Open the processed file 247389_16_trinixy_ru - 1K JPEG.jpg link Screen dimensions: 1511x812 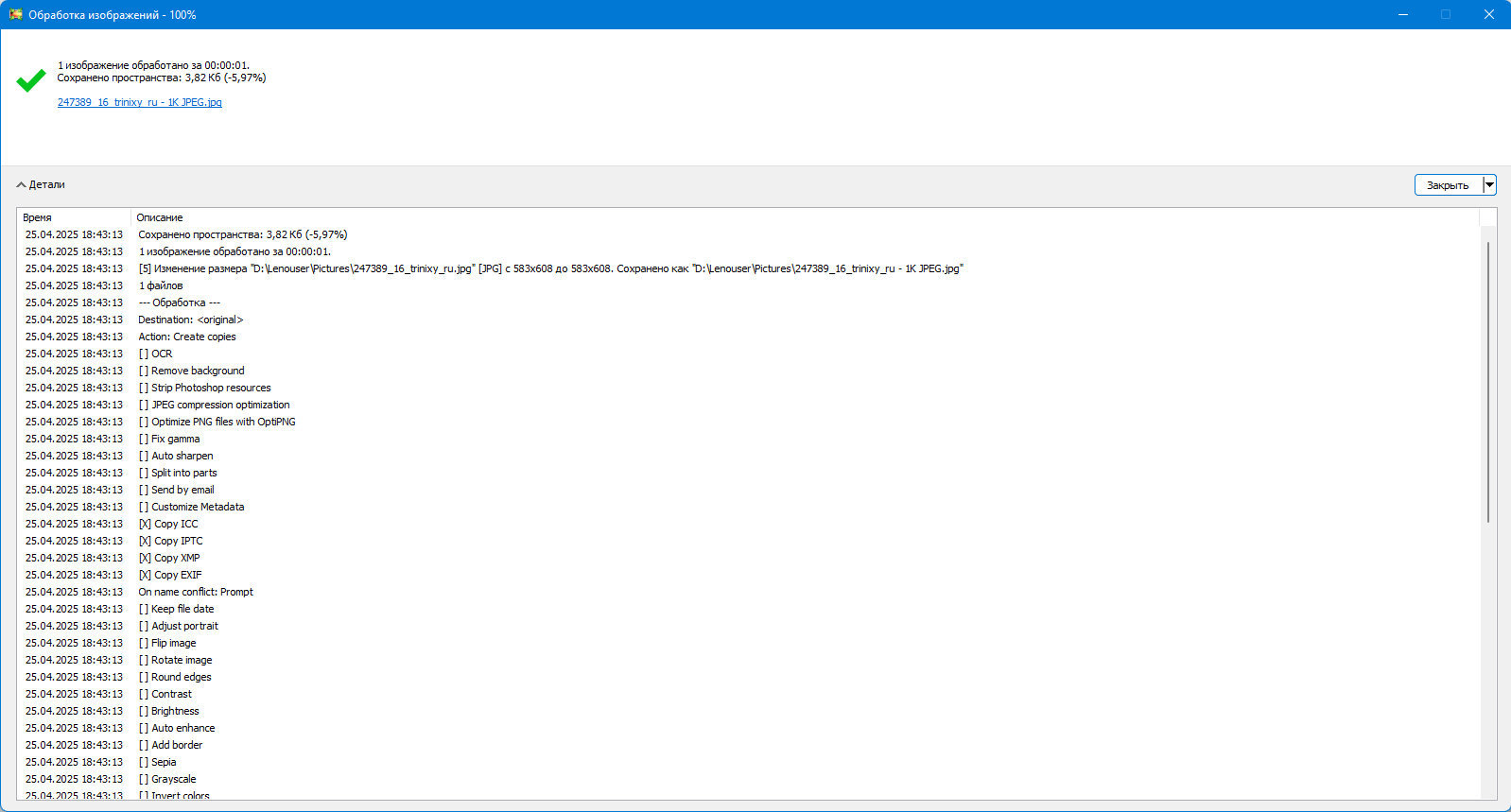(x=139, y=102)
